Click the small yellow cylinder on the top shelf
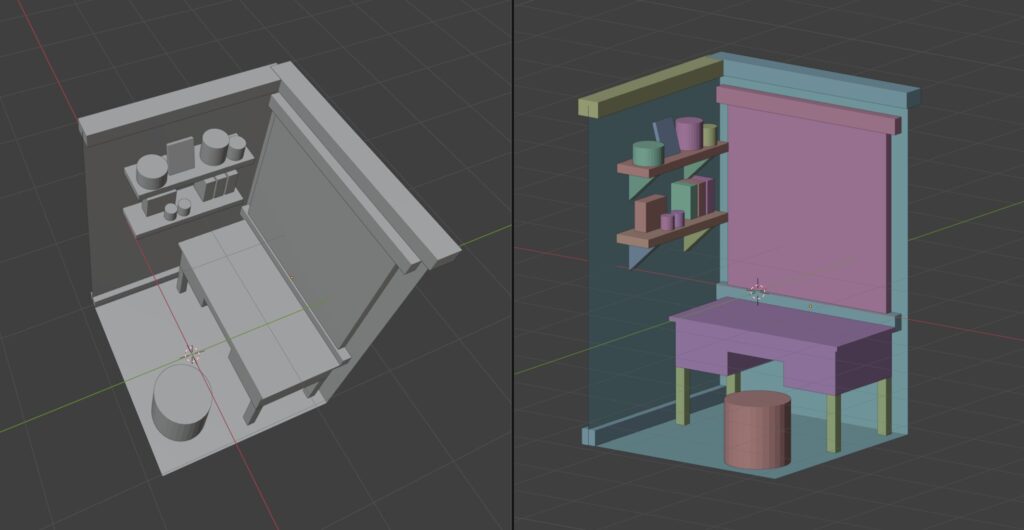1024x530 pixels. [x=709, y=135]
